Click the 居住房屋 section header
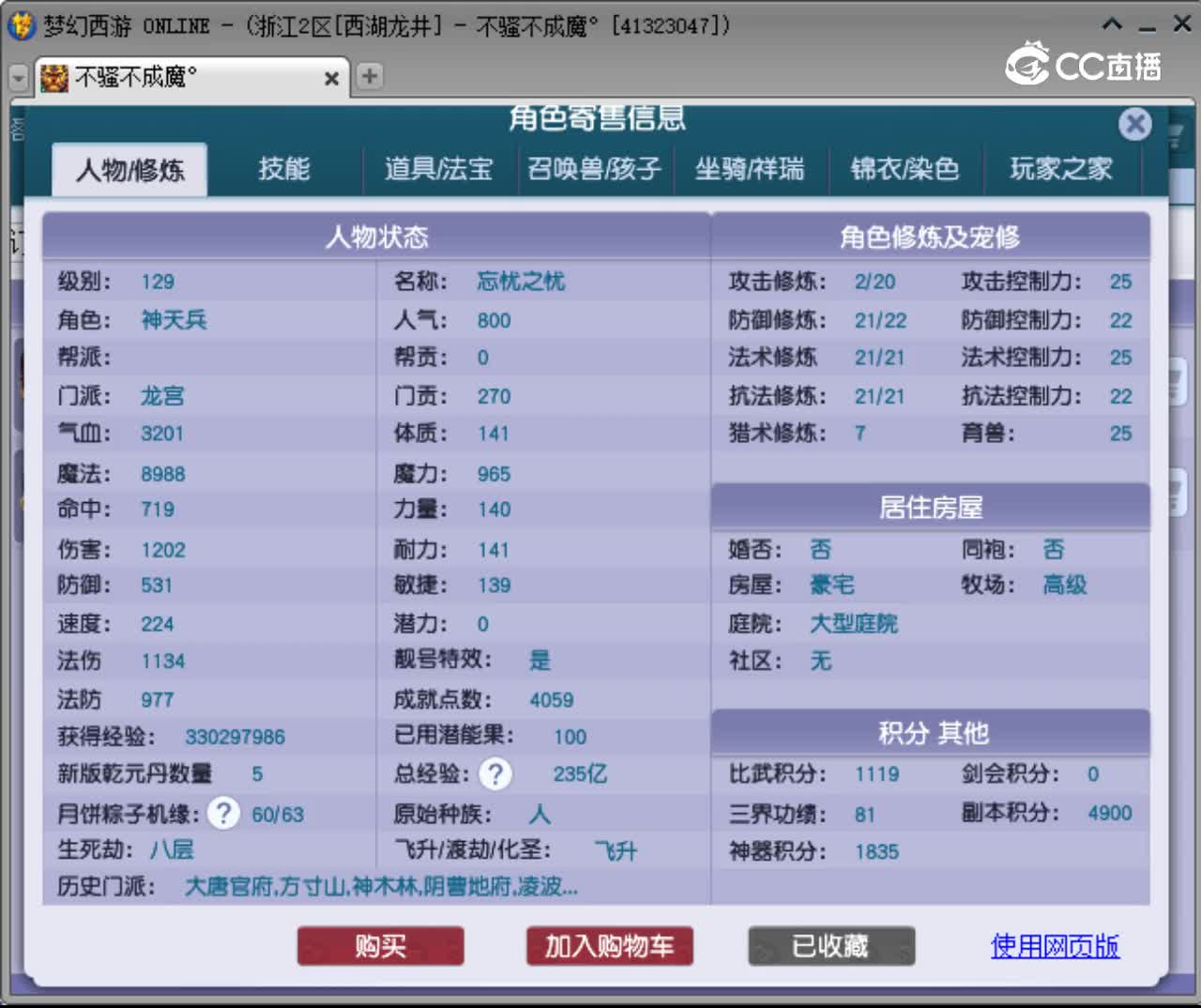Viewport: 1201px width, 1008px height. tap(931, 508)
